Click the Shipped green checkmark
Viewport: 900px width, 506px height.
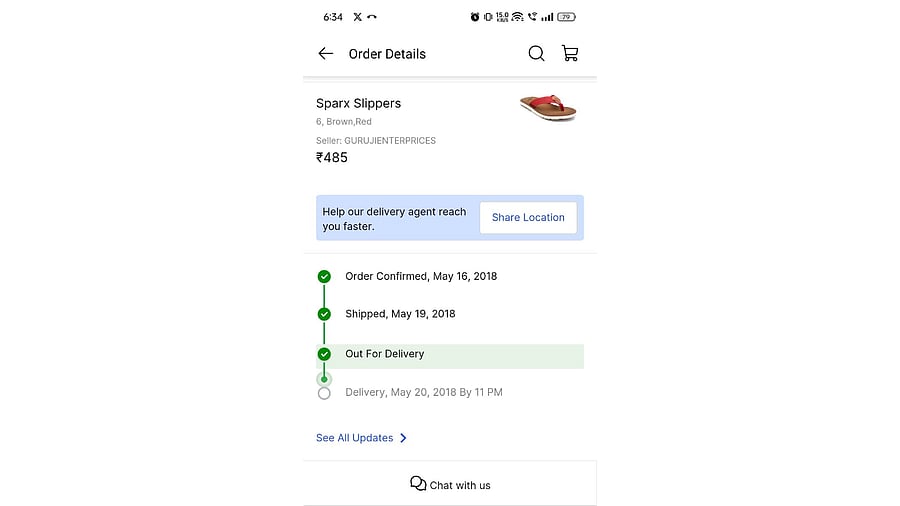click(324, 314)
